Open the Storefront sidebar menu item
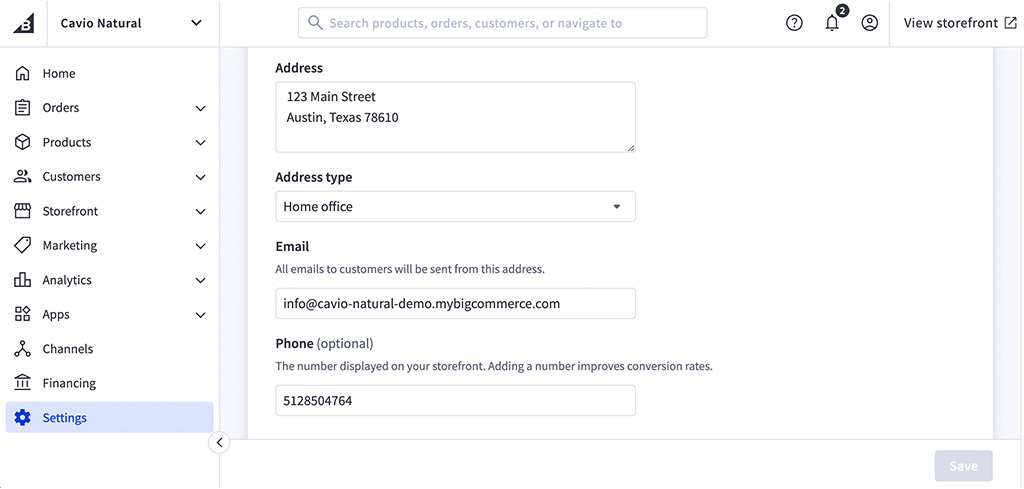The height and width of the screenshot is (489, 1024). 70,212
